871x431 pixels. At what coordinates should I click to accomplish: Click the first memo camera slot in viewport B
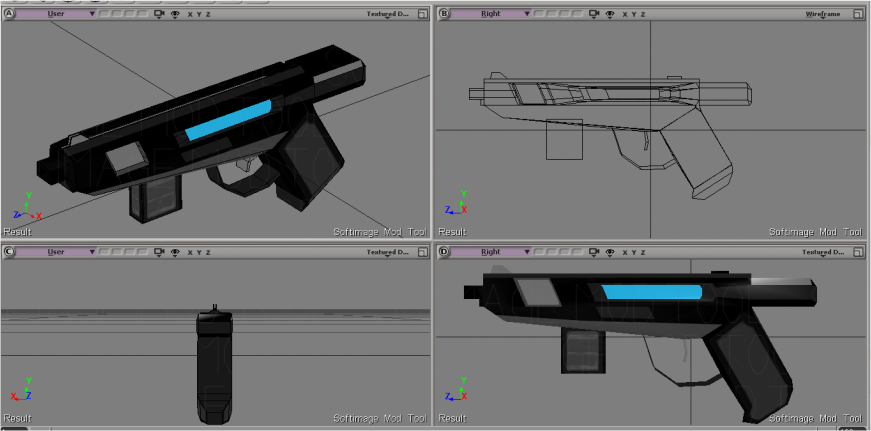539,13
